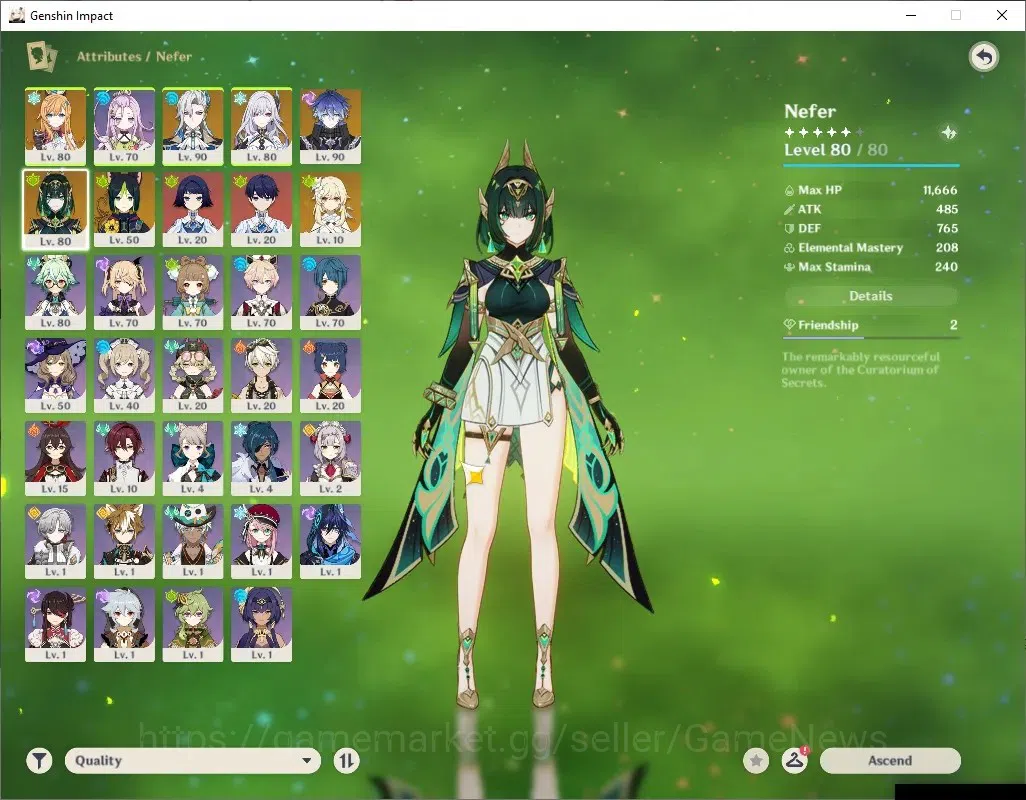This screenshot has width=1026, height=800.
Task: Expand the Quality sort dropdown
Action: coord(192,761)
